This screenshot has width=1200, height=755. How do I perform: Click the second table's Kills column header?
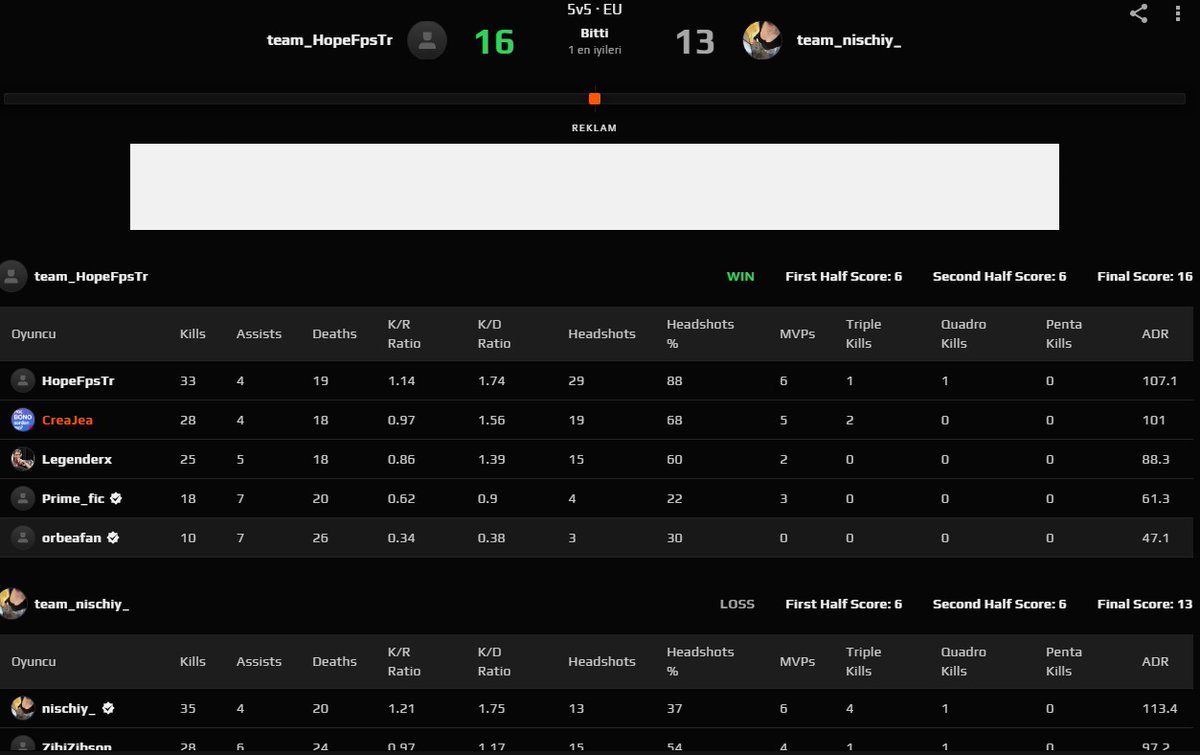click(193, 661)
